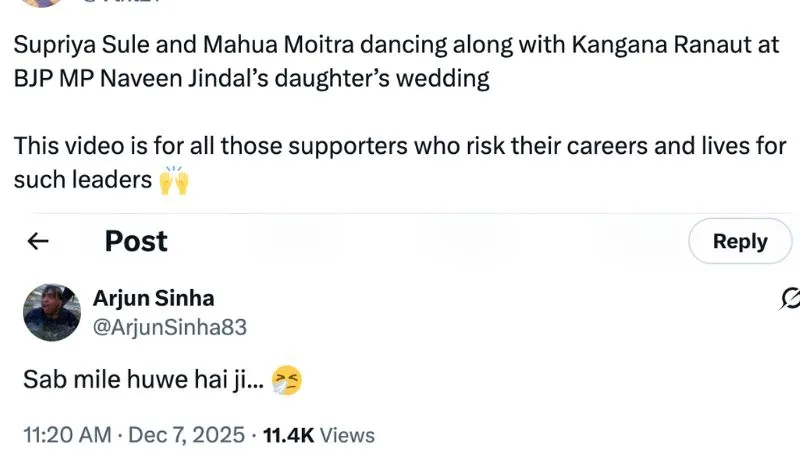
Task: Click the word Views after the count
Action: (x=349, y=435)
